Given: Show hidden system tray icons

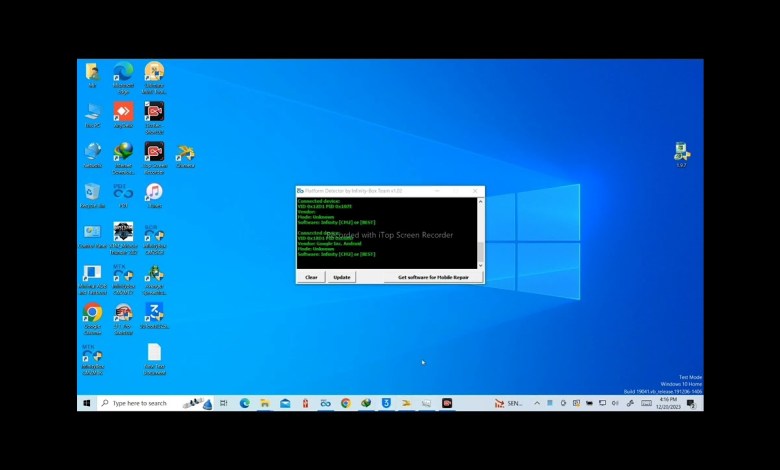Looking at the screenshot, I should click(x=537, y=403).
